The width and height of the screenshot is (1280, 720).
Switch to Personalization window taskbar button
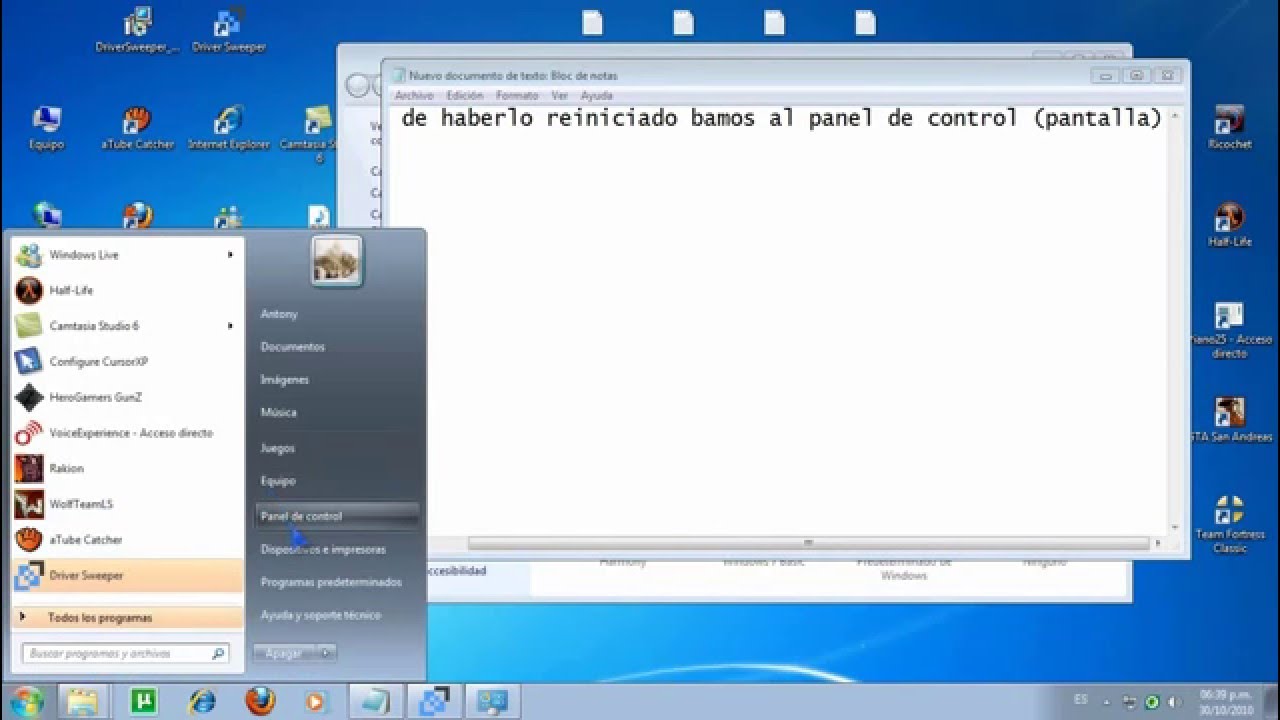[x=492, y=701]
